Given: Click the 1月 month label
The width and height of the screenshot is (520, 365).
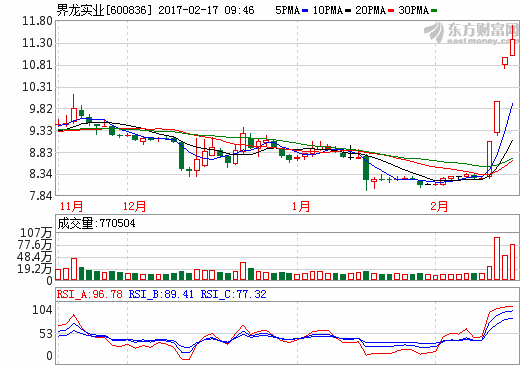Looking at the screenshot, I should [301, 206].
